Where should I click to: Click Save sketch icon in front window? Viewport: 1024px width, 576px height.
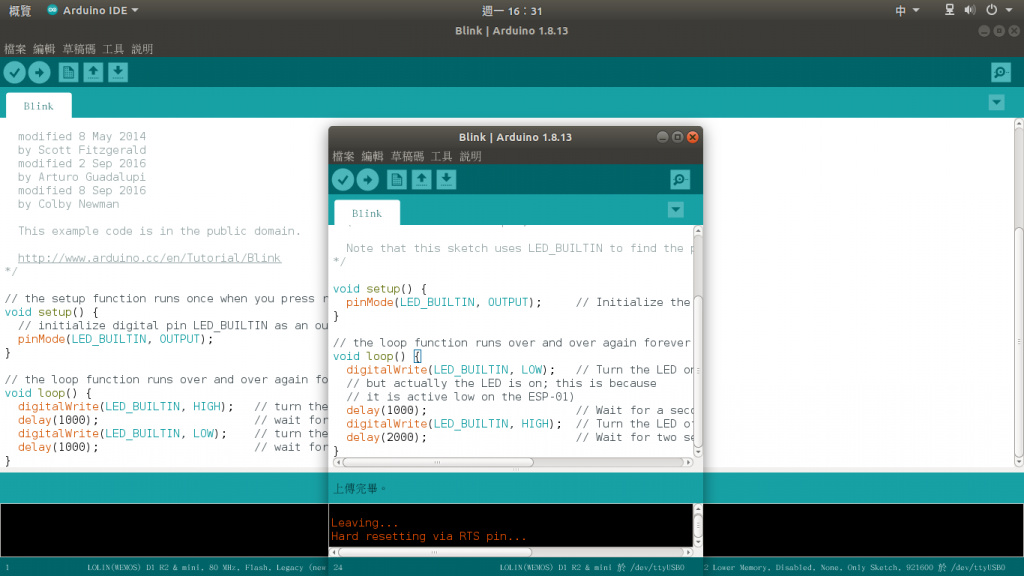point(446,180)
